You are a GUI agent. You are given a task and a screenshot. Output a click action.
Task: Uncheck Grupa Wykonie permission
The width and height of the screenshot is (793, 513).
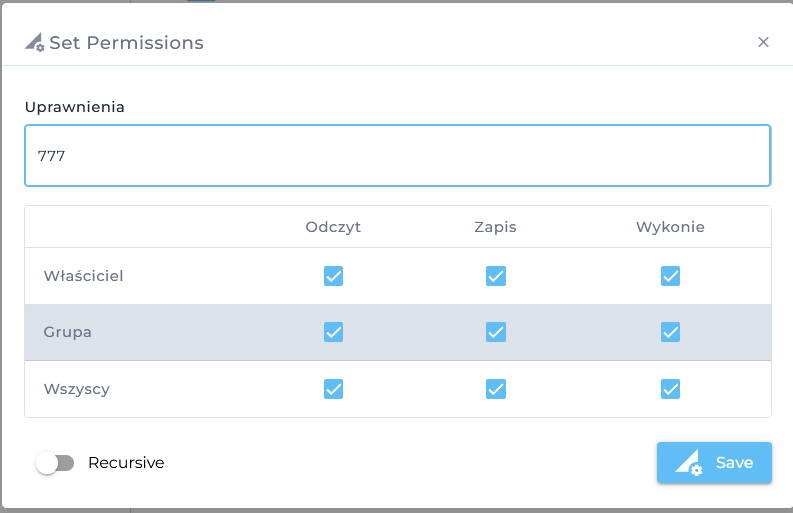coord(670,332)
